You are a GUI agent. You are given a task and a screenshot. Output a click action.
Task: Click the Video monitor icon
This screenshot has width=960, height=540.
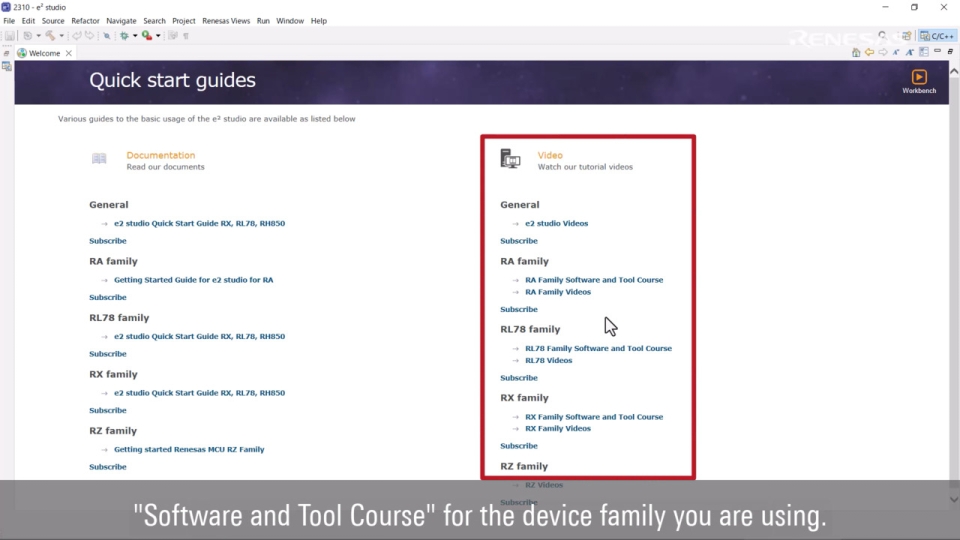(x=510, y=159)
